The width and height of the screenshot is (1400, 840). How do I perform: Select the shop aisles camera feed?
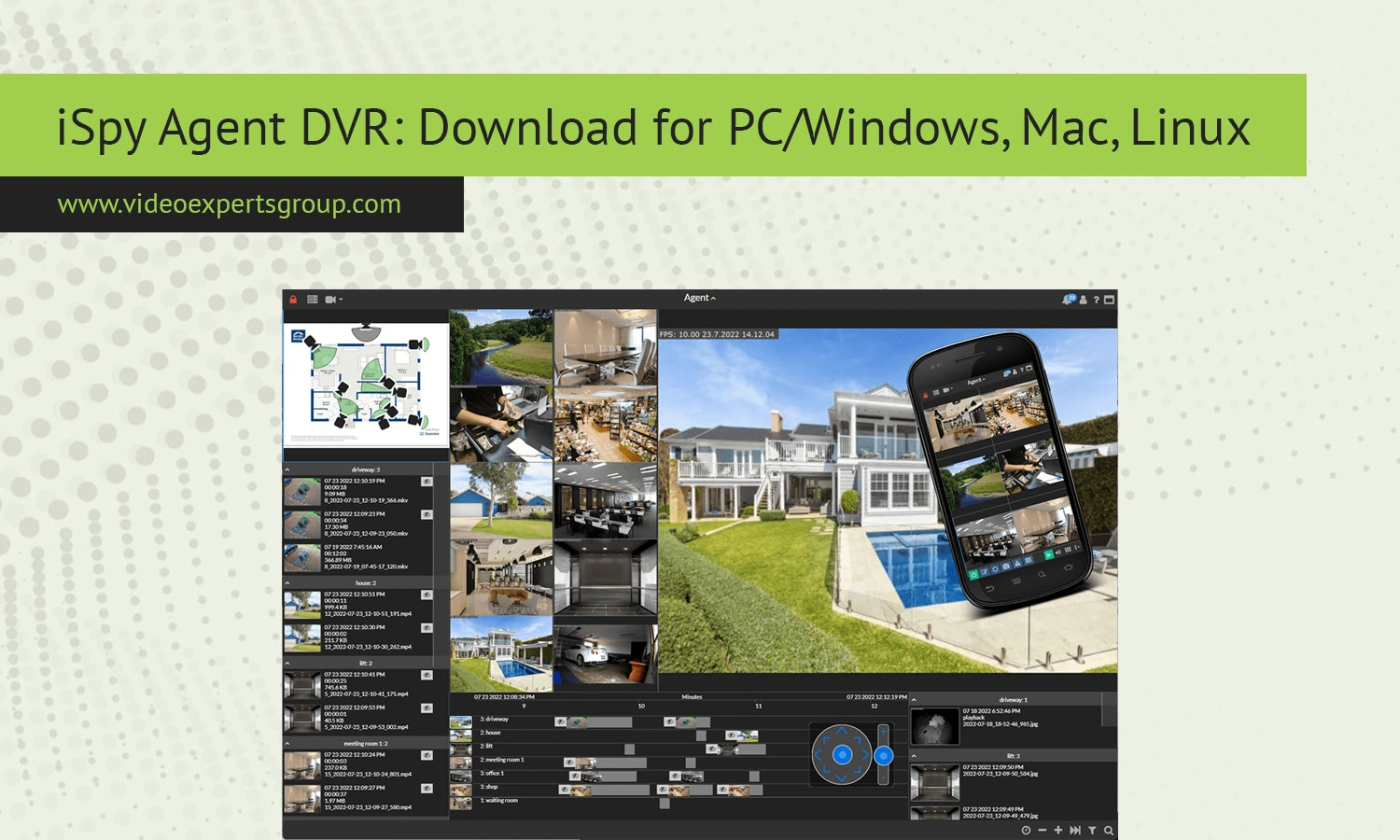(x=606, y=425)
